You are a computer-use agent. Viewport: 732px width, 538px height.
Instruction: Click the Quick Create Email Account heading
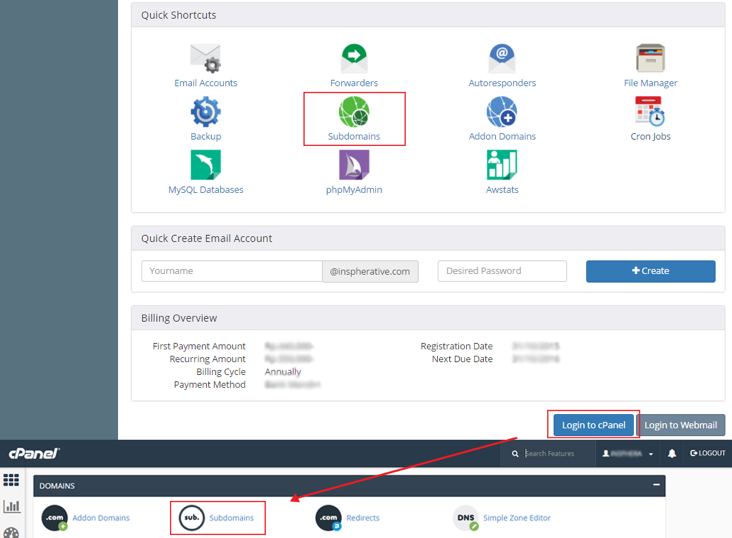[206, 238]
